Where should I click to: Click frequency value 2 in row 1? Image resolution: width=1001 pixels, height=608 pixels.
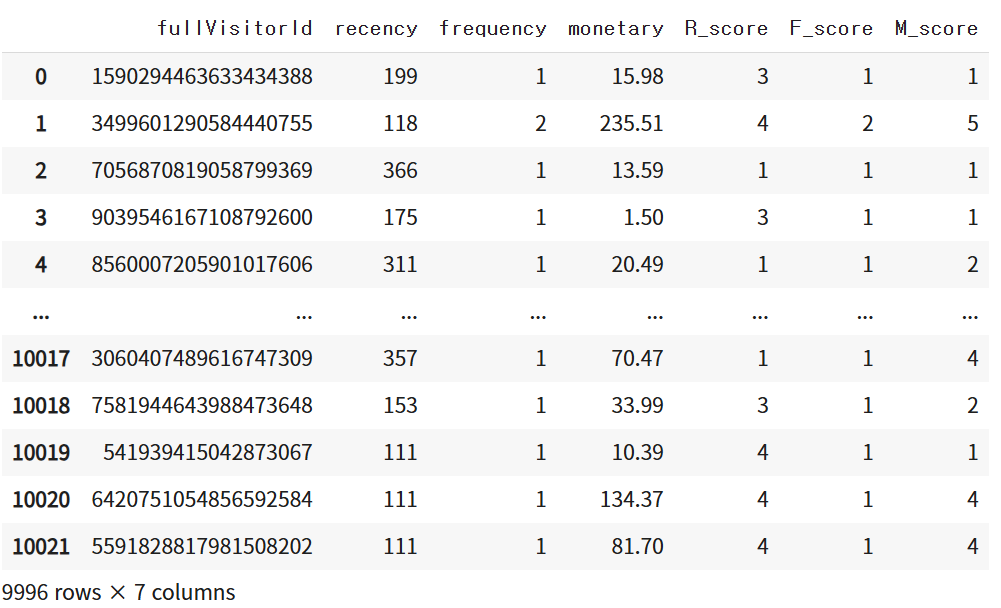click(x=541, y=123)
